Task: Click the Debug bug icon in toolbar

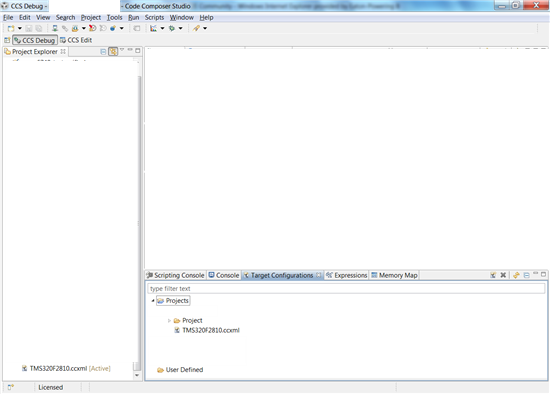Action: point(172,28)
